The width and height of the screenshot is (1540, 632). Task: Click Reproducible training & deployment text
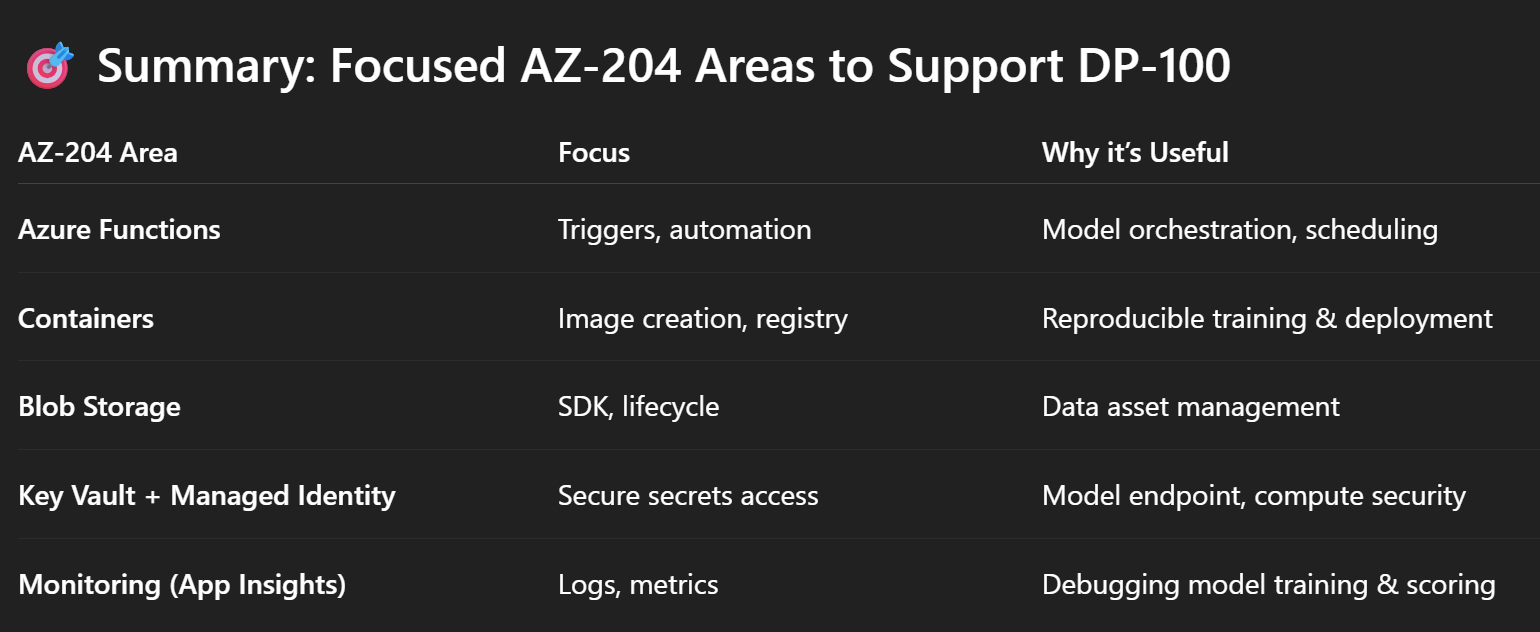tap(1267, 318)
